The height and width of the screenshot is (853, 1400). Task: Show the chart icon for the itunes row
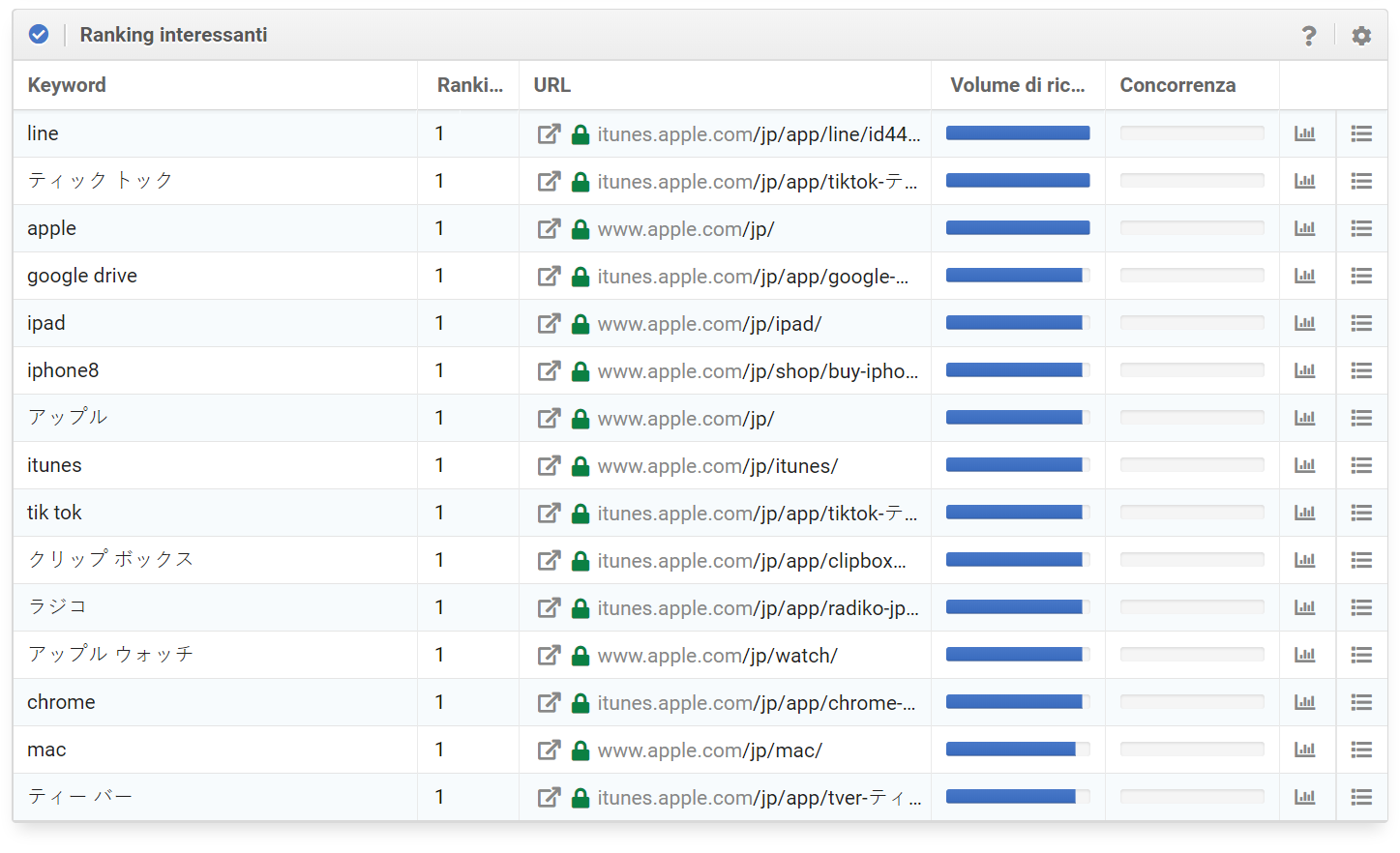(x=1305, y=465)
